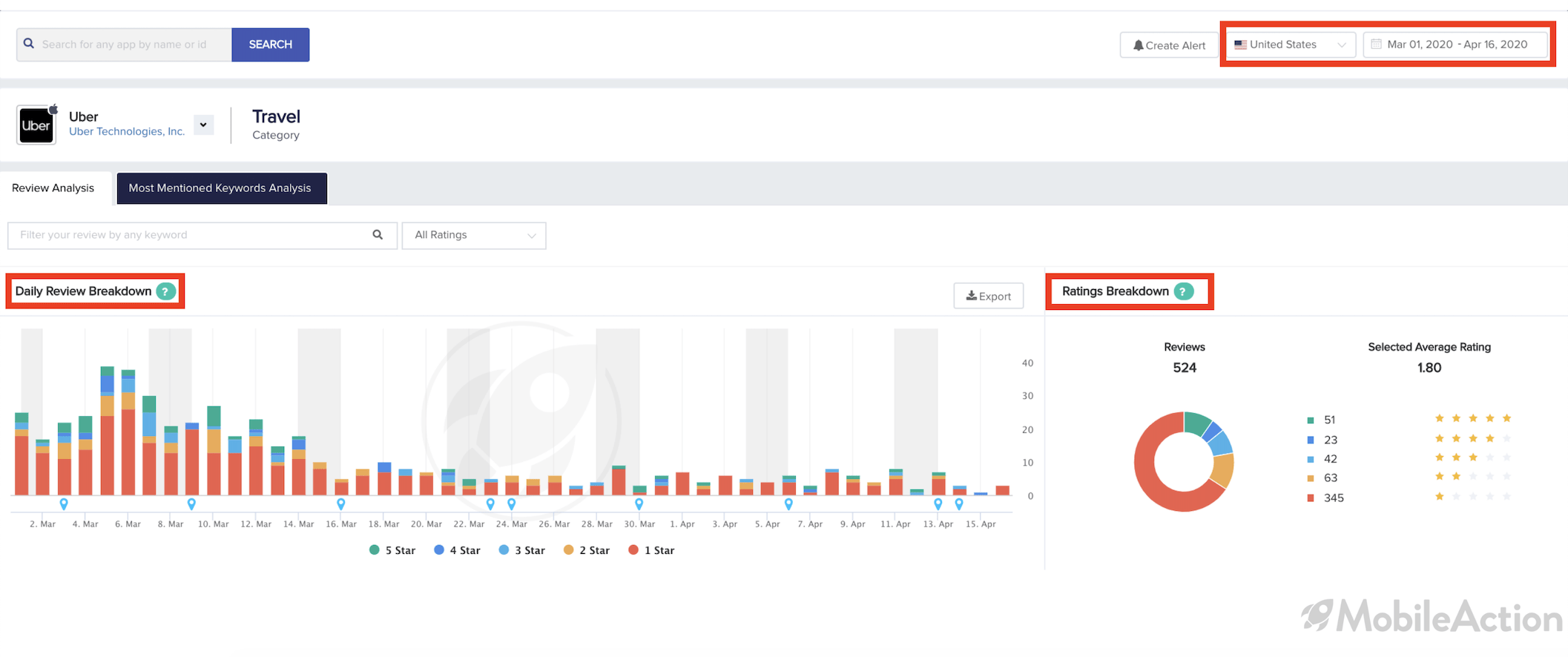Click the version marker pin near 16. Mar
1568x657 pixels.
coord(341,504)
